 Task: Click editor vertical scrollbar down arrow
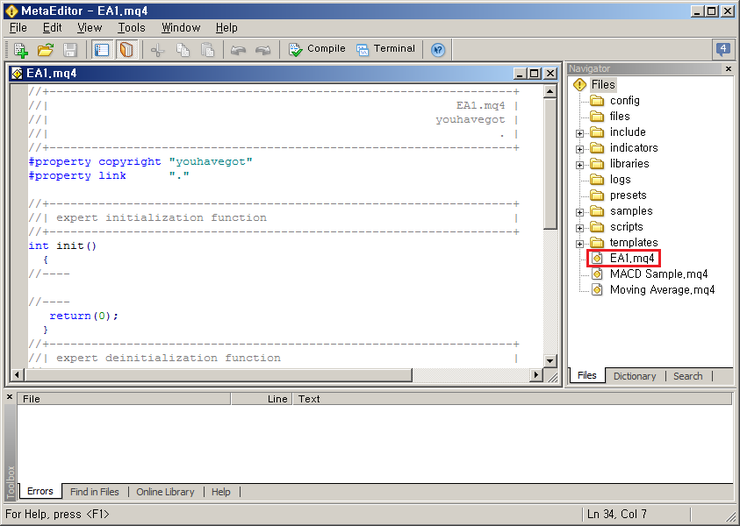549,361
